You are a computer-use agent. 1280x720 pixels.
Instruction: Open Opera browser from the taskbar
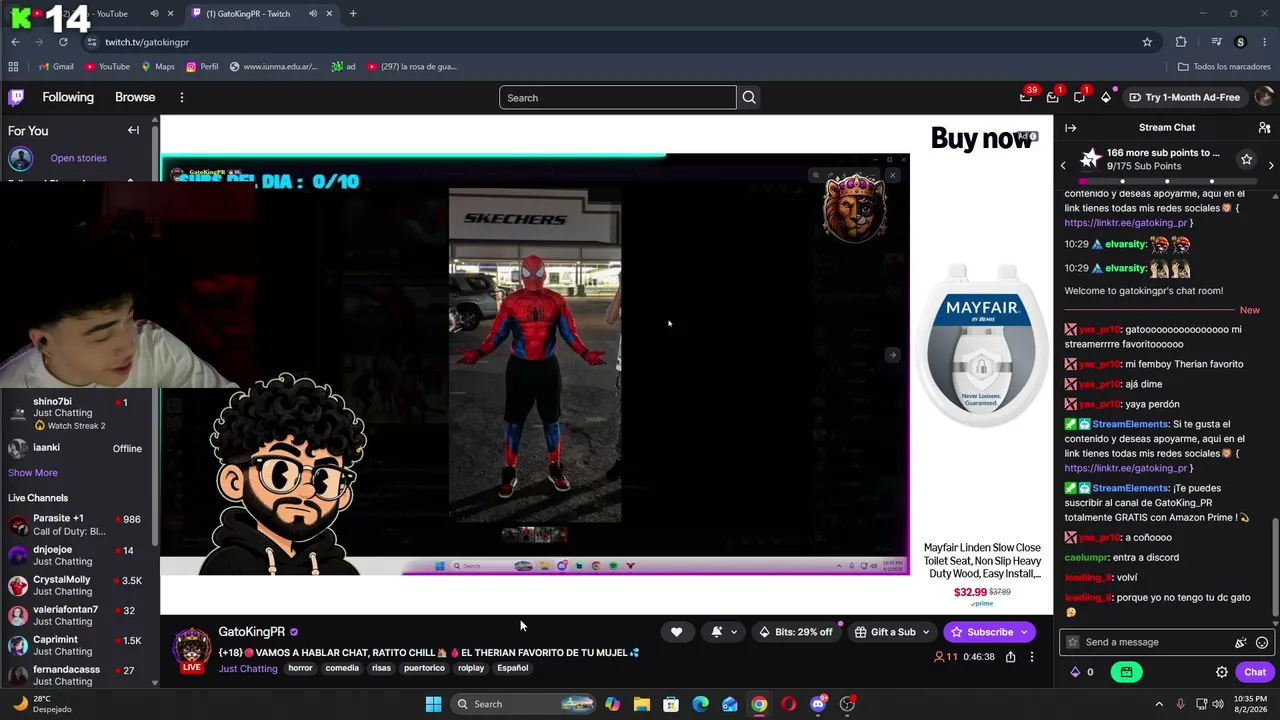click(788, 704)
